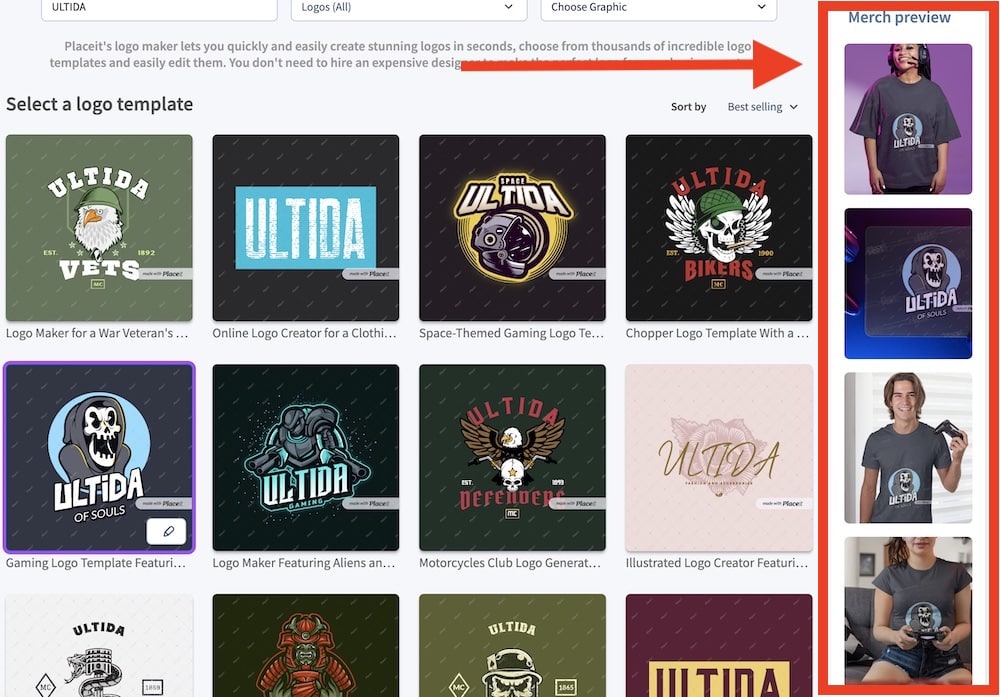1000x697 pixels.
Task: Choose the Space Ultida gaming logo template
Action: [512, 228]
